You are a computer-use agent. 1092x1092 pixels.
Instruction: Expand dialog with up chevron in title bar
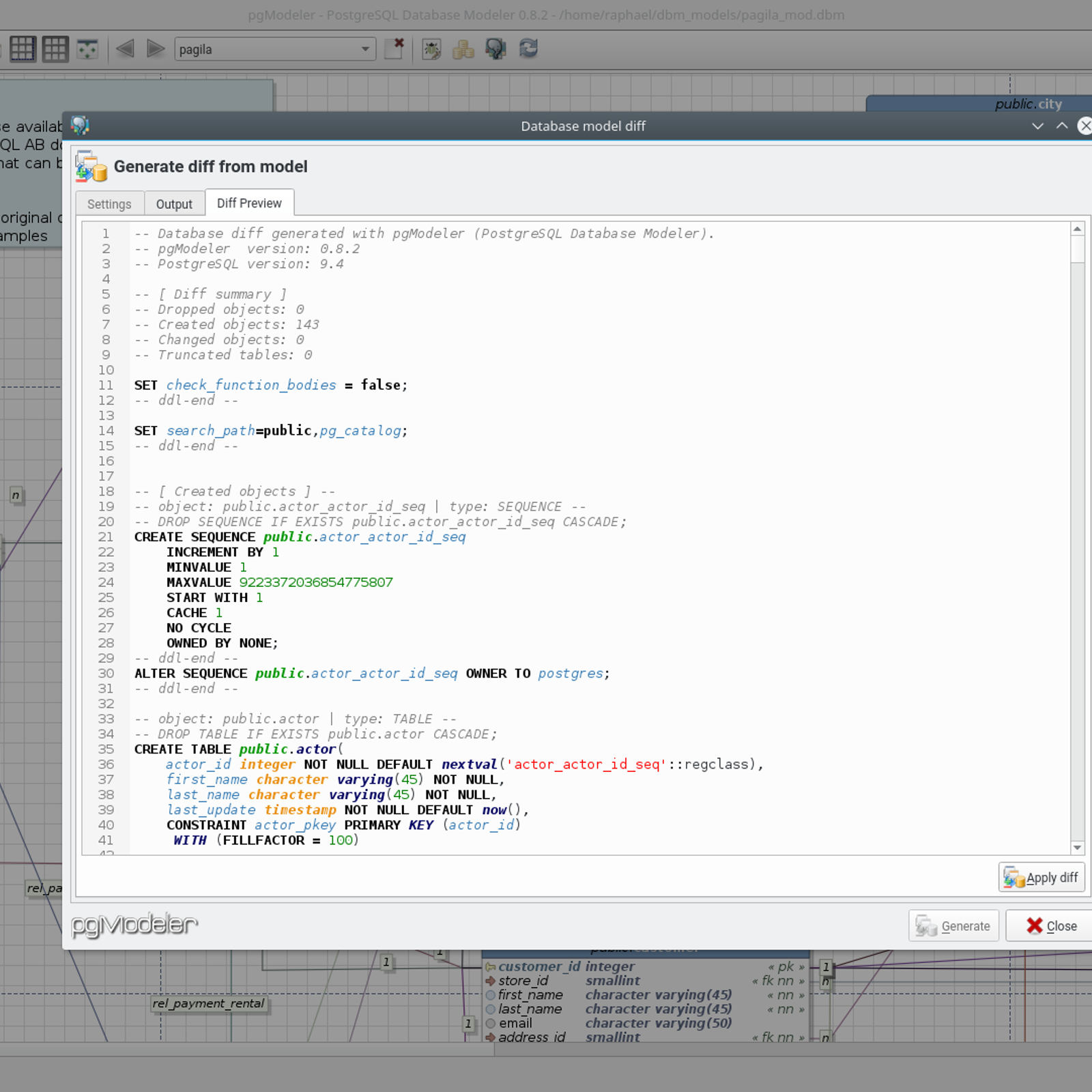pos(1062,126)
